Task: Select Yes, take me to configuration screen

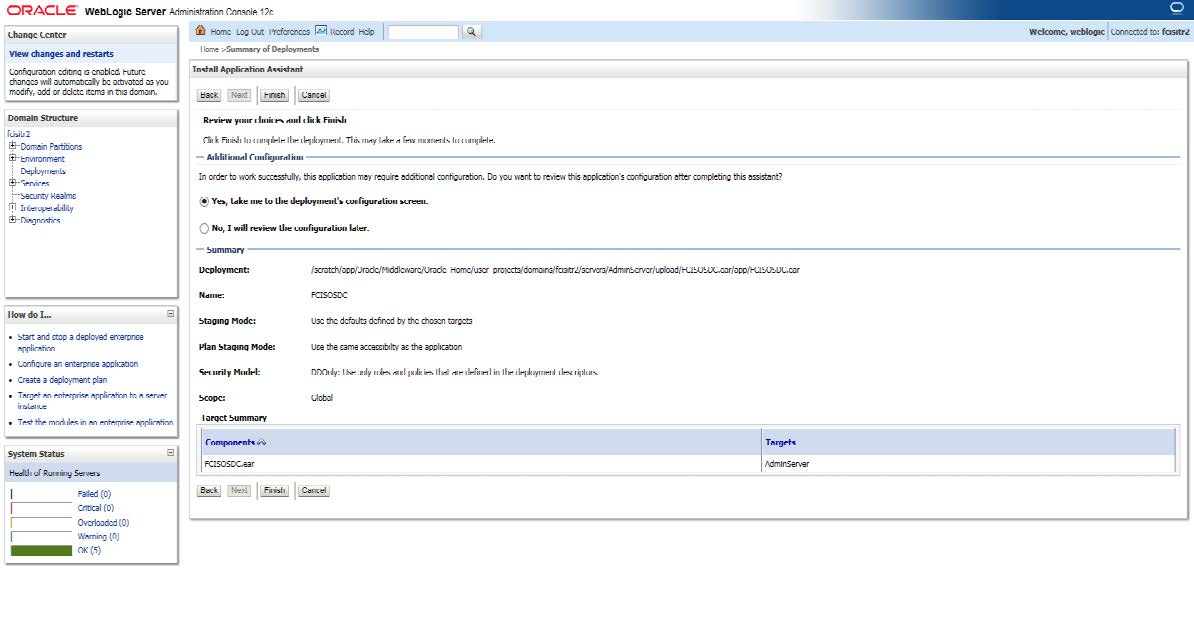Action: pos(204,202)
